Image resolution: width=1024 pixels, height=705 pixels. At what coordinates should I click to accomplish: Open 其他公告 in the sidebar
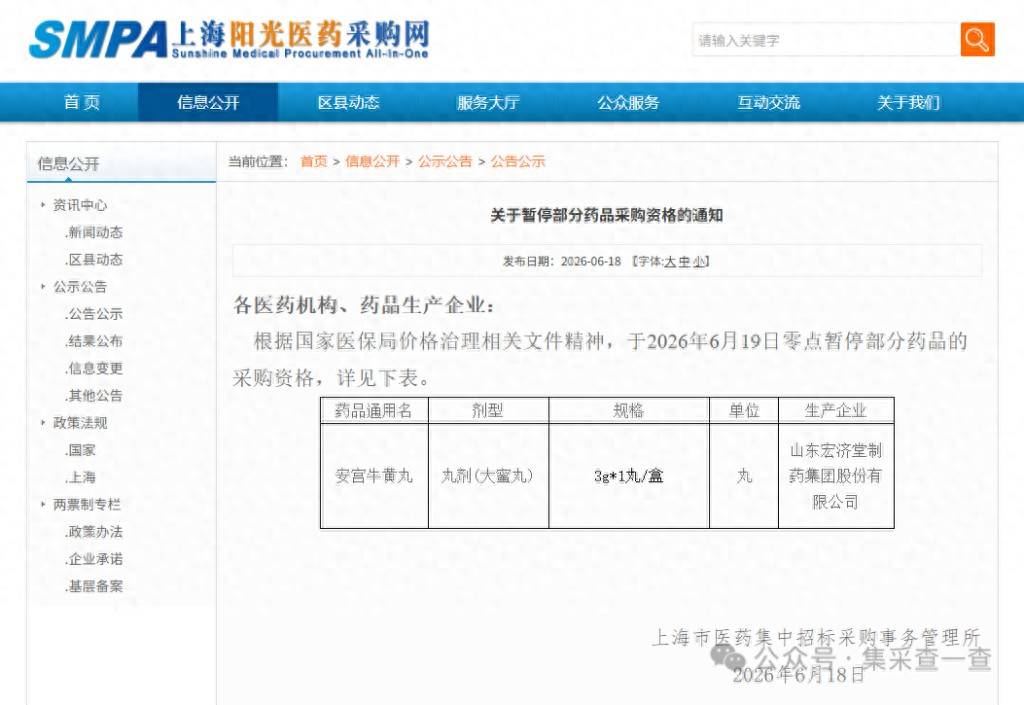[x=94, y=396]
